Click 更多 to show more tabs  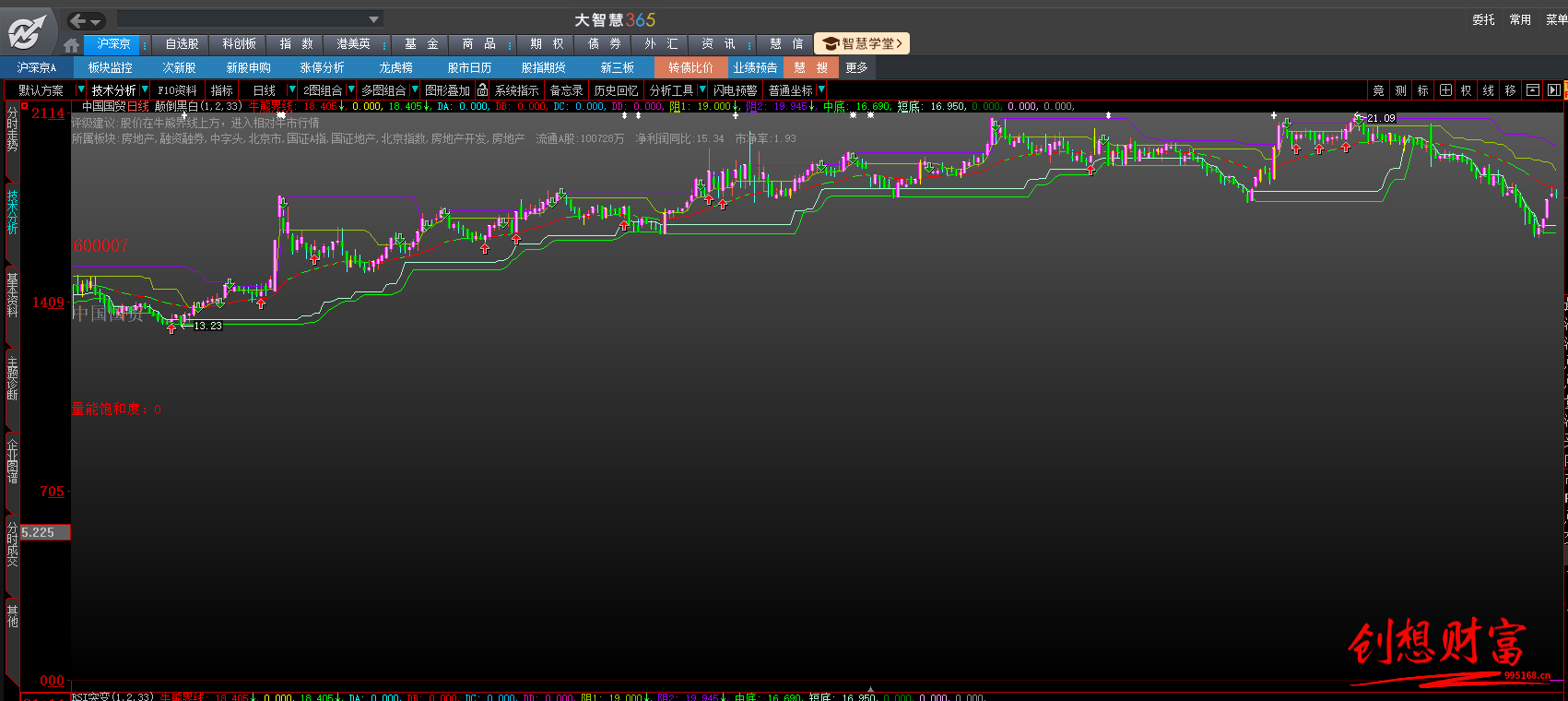pos(856,68)
